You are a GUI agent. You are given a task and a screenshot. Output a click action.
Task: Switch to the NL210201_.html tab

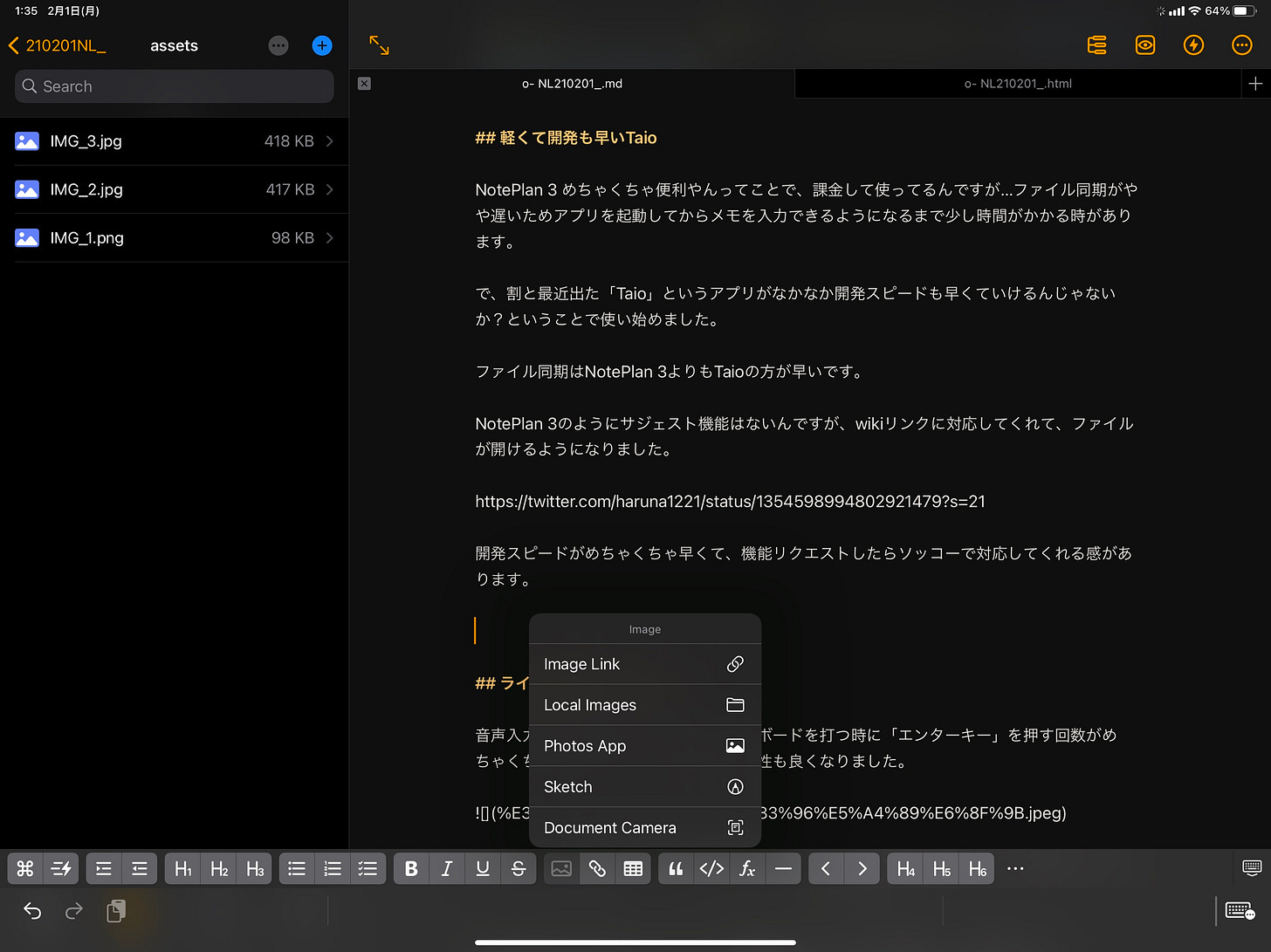tap(1018, 84)
